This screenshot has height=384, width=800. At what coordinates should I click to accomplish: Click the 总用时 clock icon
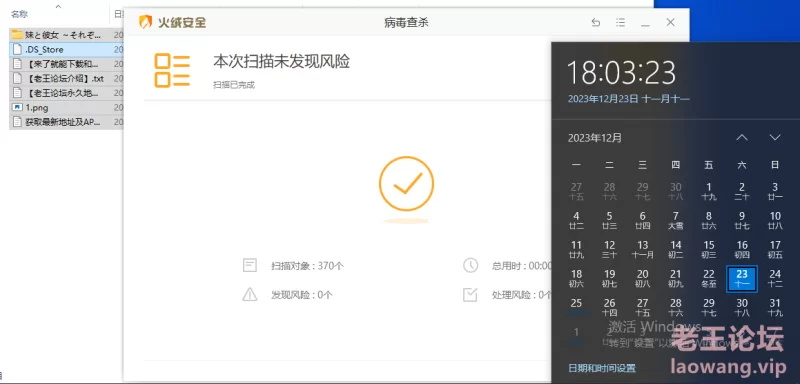click(x=470, y=266)
